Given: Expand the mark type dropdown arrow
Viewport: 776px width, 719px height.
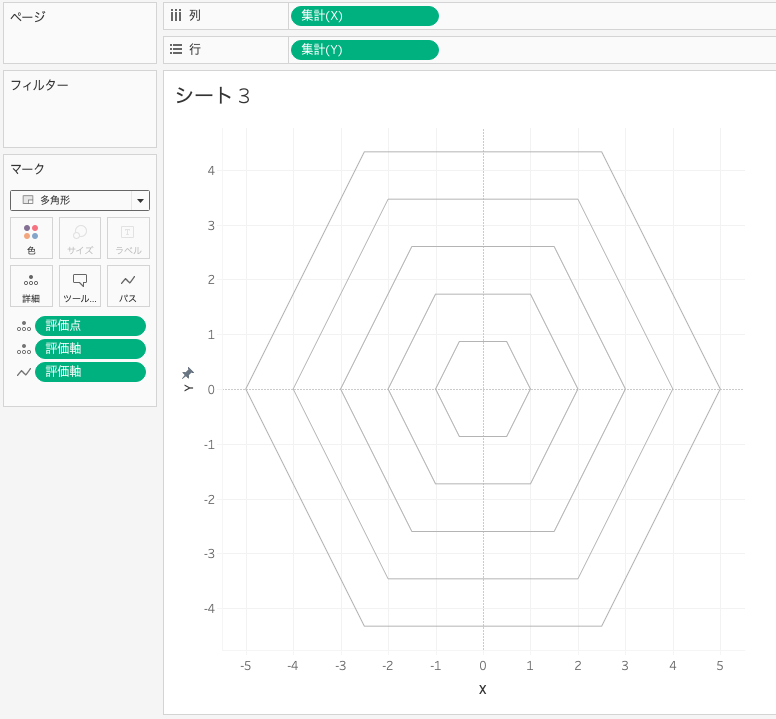Looking at the screenshot, I should [x=140, y=201].
